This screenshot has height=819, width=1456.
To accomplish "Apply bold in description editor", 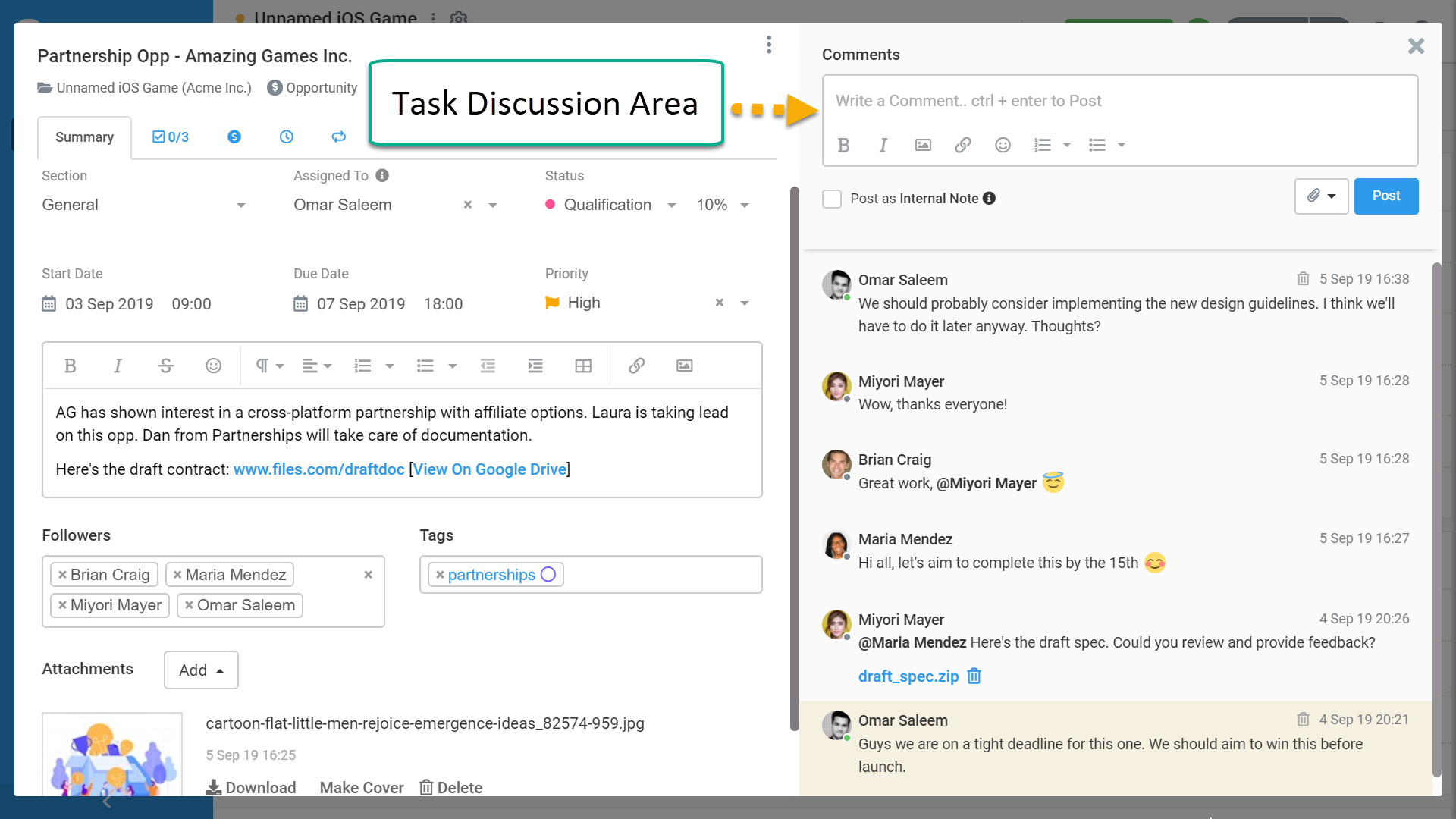I will 71,366.
